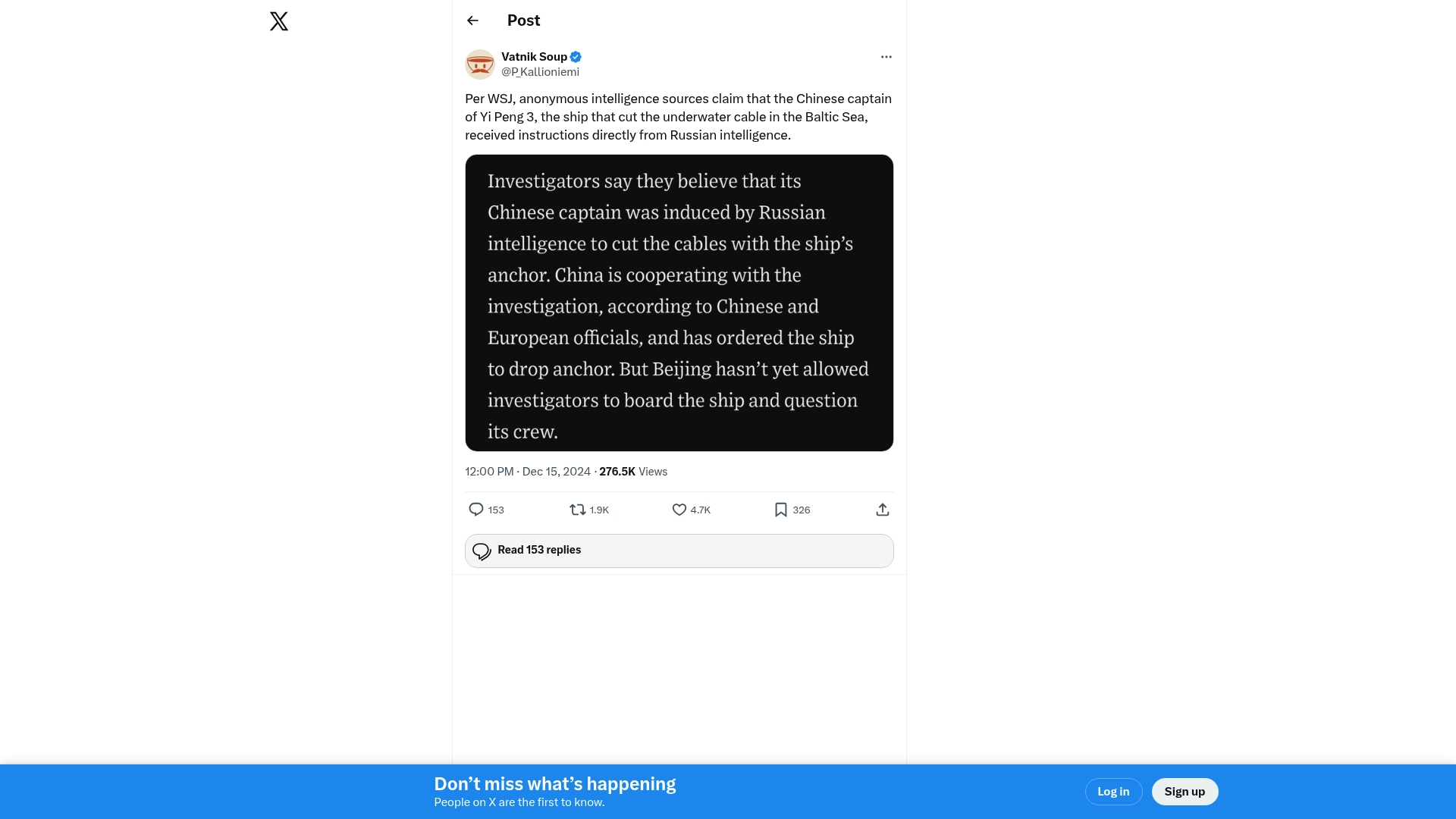Click the verified badge next to Vatnik Soup
Image resolution: width=1456 pixels, height=819 pixels.
click(x=576, y=57)
